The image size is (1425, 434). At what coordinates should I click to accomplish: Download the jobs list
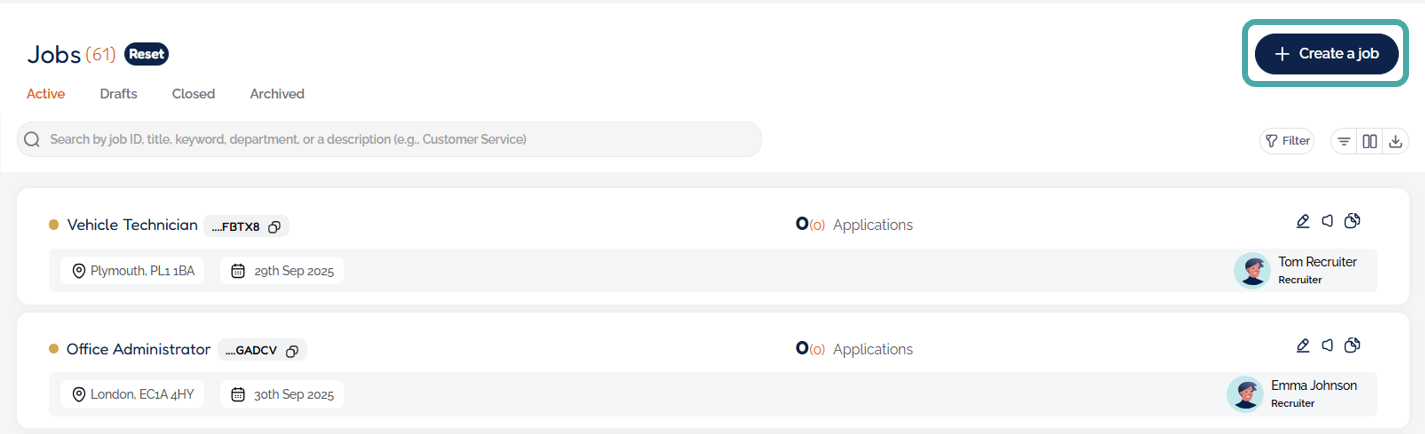[1395, 141]
